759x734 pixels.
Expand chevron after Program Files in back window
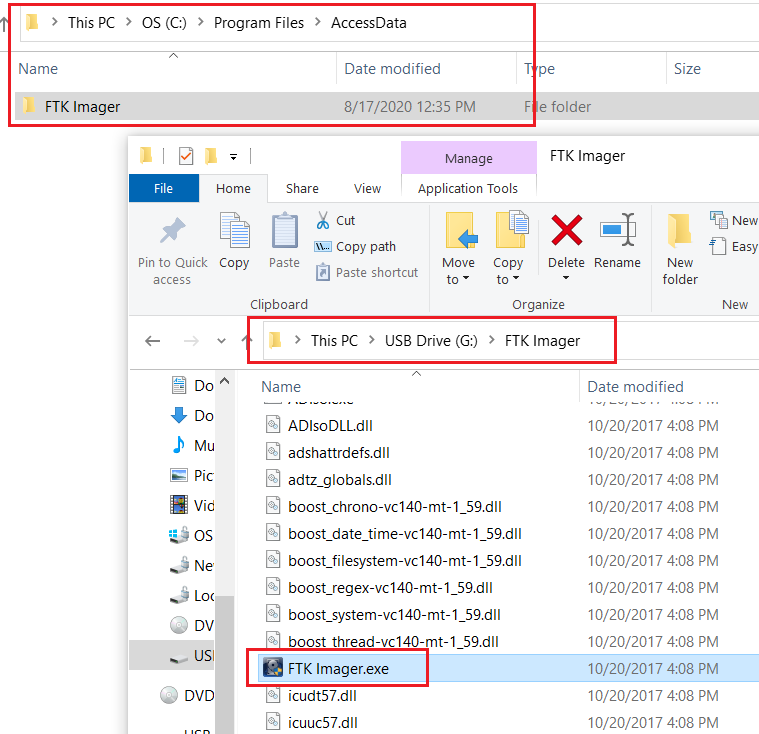[318, 22]
